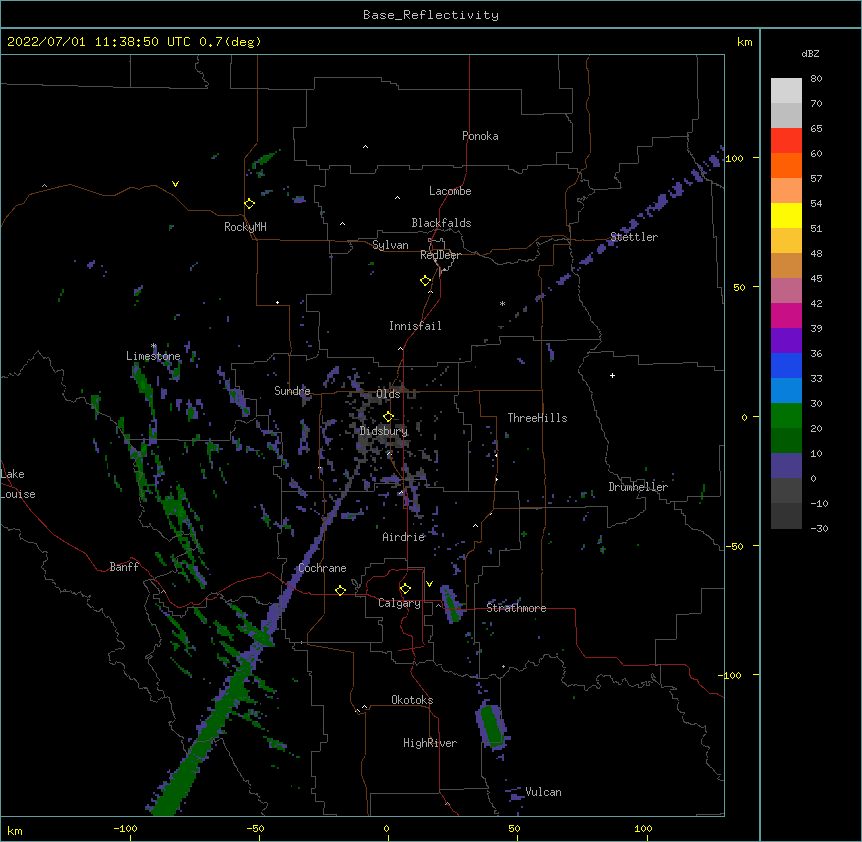Click the Banff label
The height and width of the screenshot is (842, 862).
click(x=124, y=567)
